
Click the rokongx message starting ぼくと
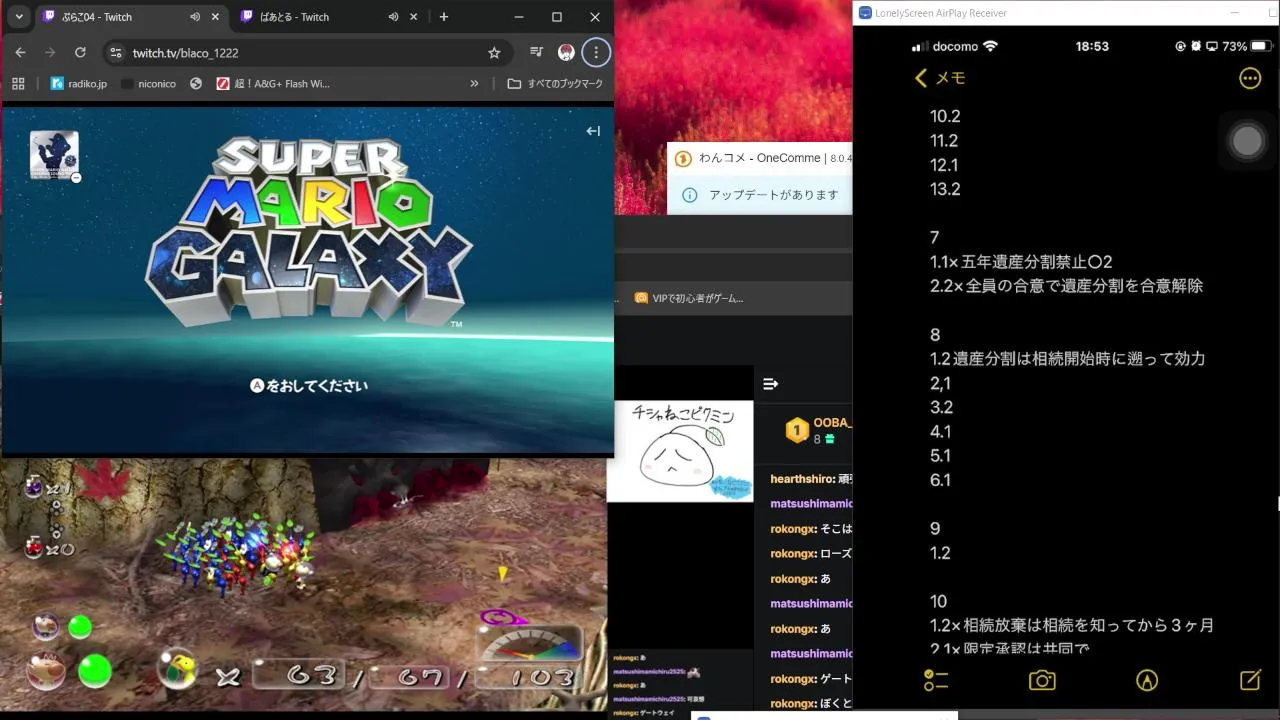(811, 704)
